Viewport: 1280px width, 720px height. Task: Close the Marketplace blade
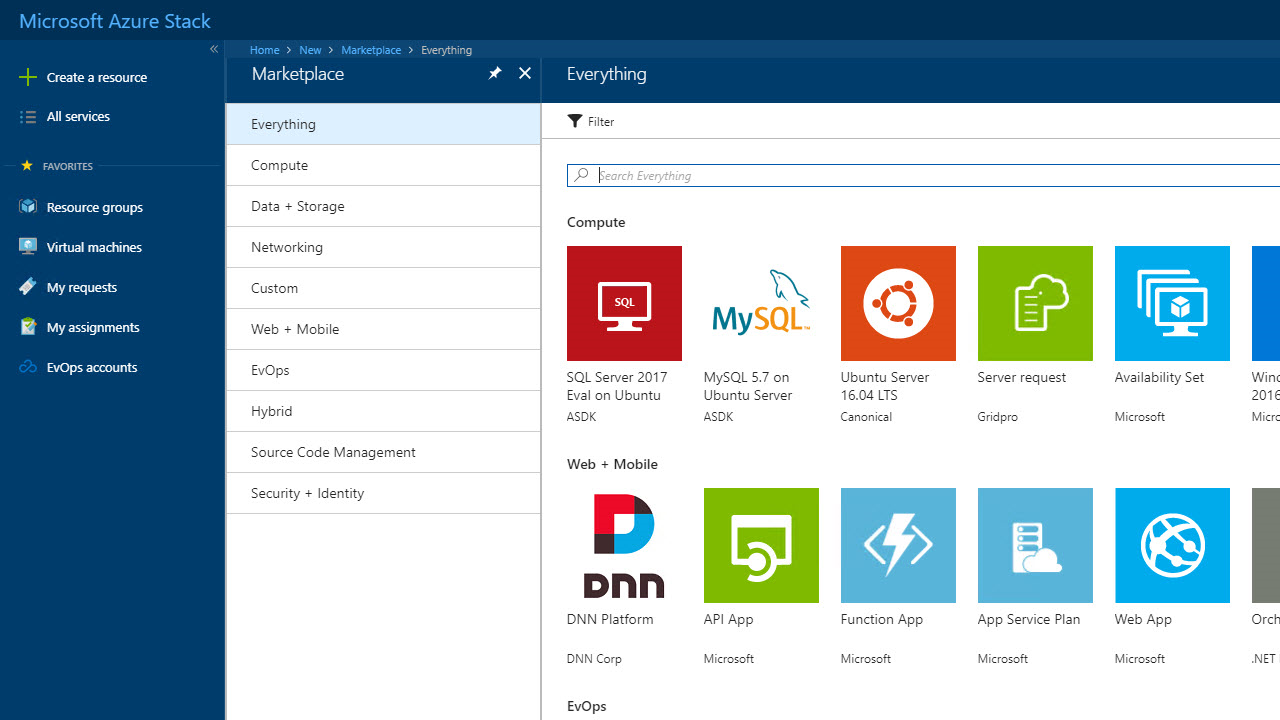point(525,73)
